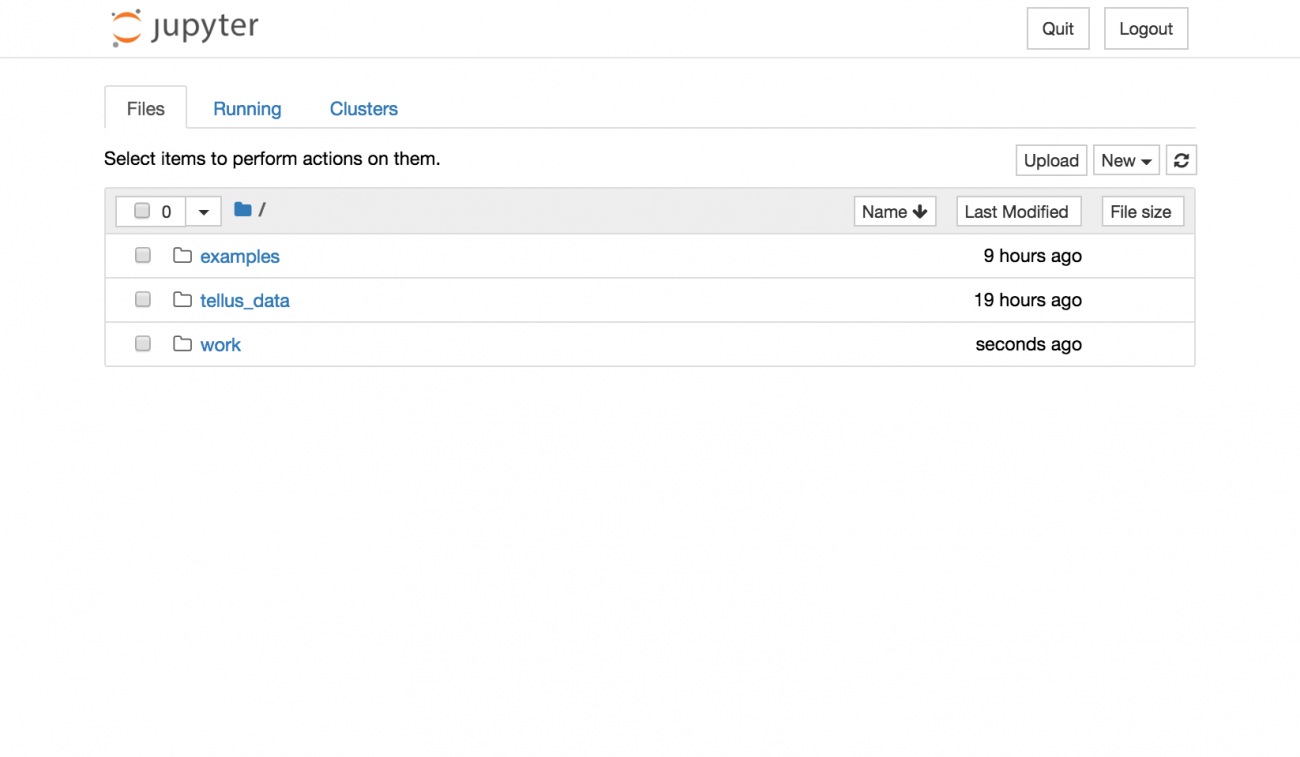The height and width of the screenshot is (757, 1300).
Task: Open the selection type dropdown caret
Action: (203, 212)
